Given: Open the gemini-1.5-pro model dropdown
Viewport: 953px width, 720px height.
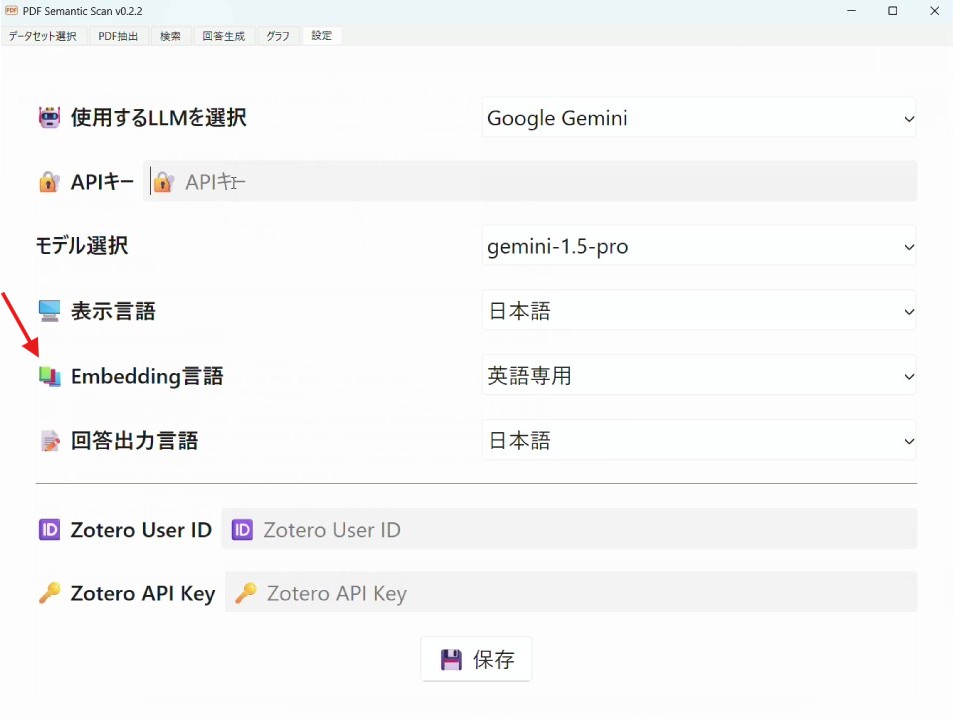Looking at the screenshot, I should click(699, 246).
